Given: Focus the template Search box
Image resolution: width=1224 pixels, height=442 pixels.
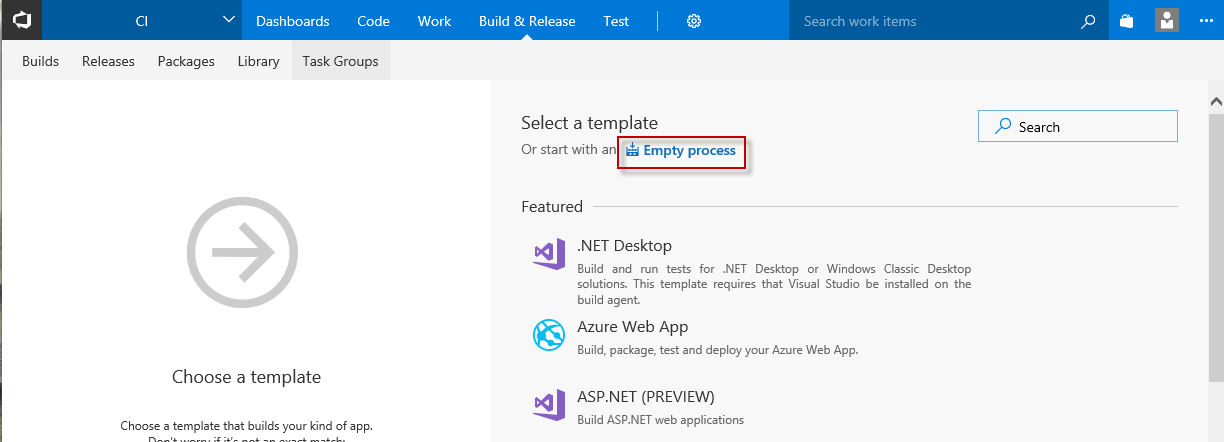Looking at the screenshot, I should pyautogui.click(x=1078, y=126).
